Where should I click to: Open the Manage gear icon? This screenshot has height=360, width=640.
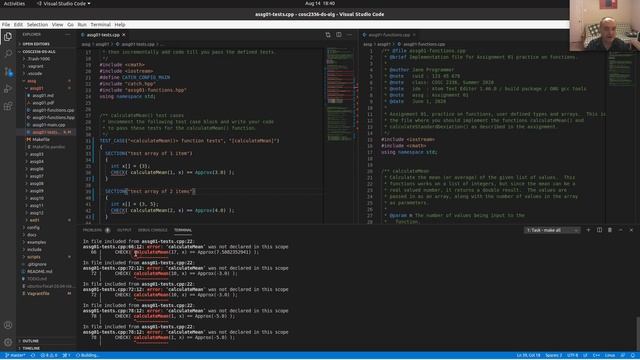(8, 342)
